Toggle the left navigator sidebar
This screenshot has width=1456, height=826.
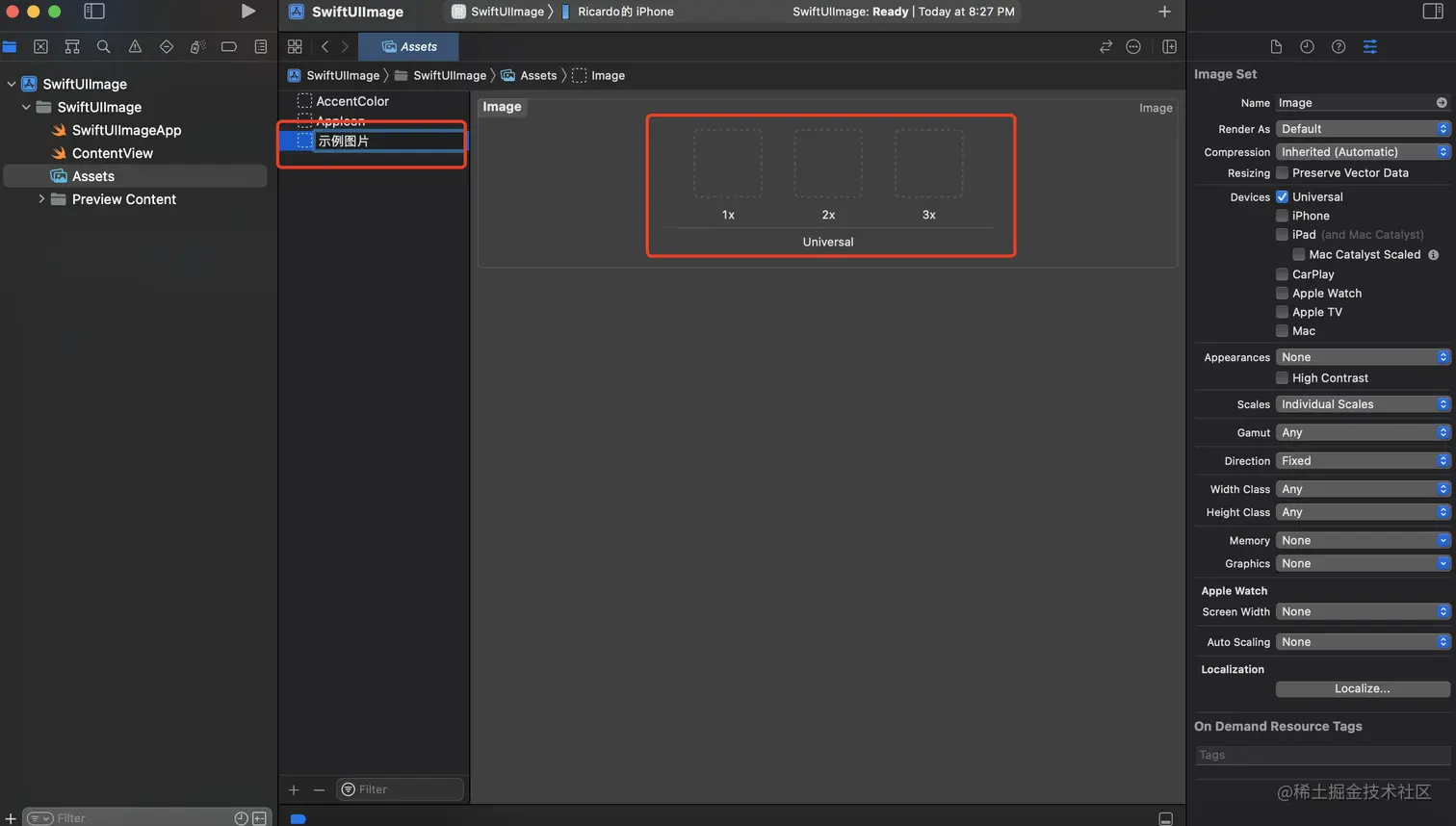pyautogui.click(x=94, y=12)
